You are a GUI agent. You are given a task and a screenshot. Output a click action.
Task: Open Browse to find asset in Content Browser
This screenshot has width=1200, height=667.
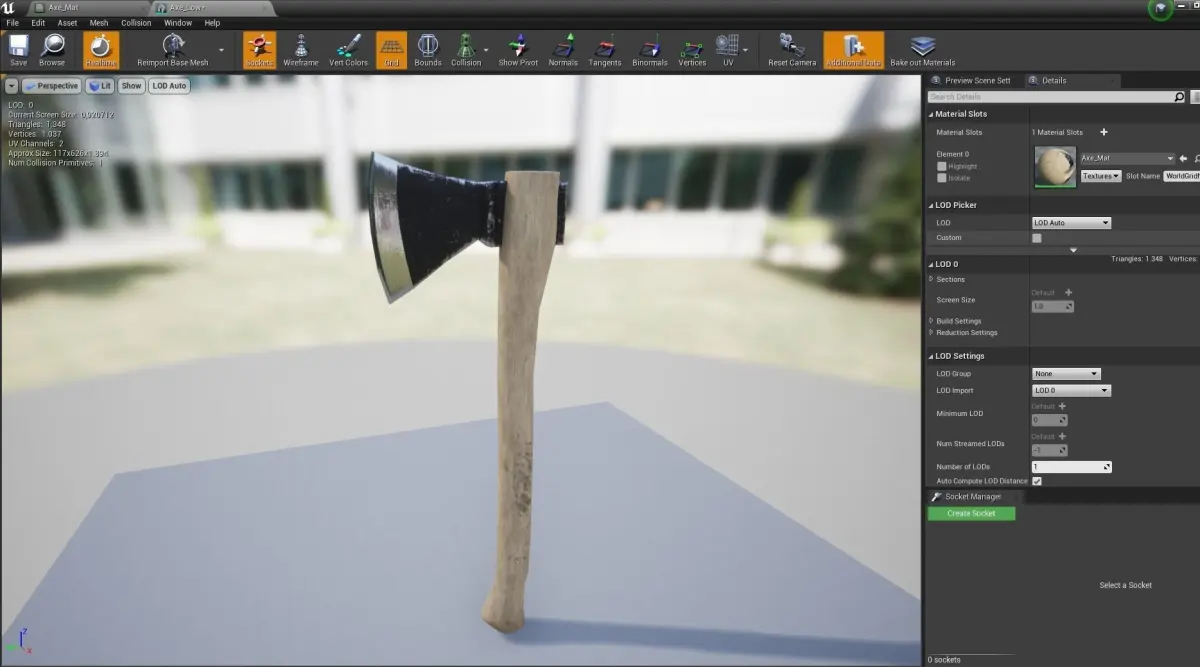point(52,49)
